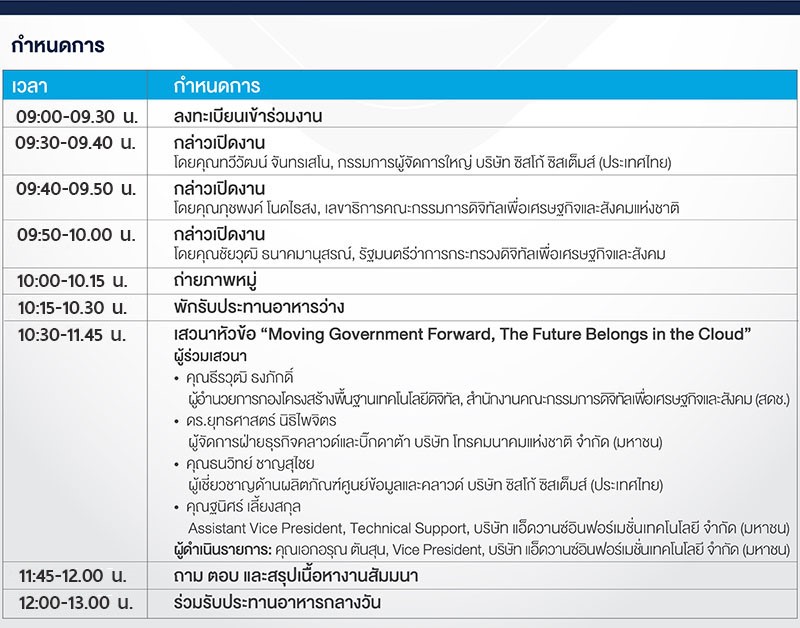
Task: Select the 10:30-11.45 น. time cell
Action: [x=76, y=334]
